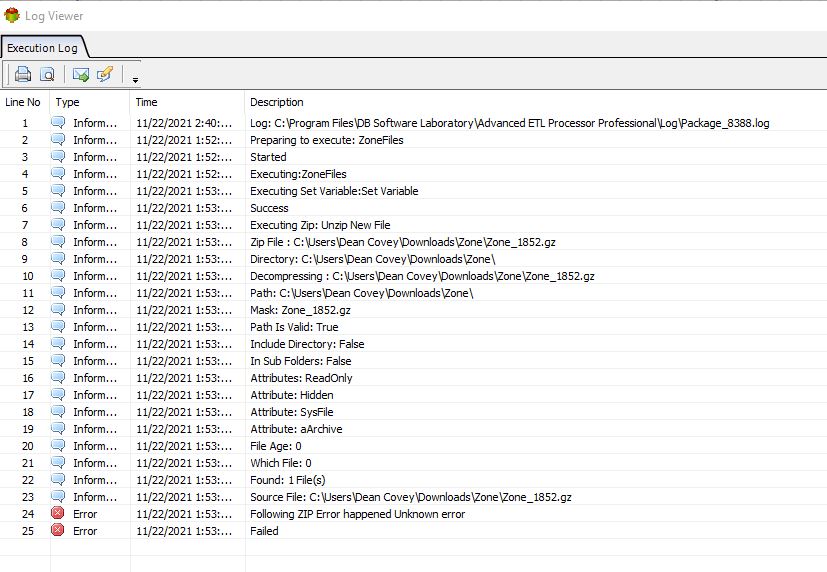Click the error icon on line 24
This screenshot has width=827, height=572.
point(57,513)
